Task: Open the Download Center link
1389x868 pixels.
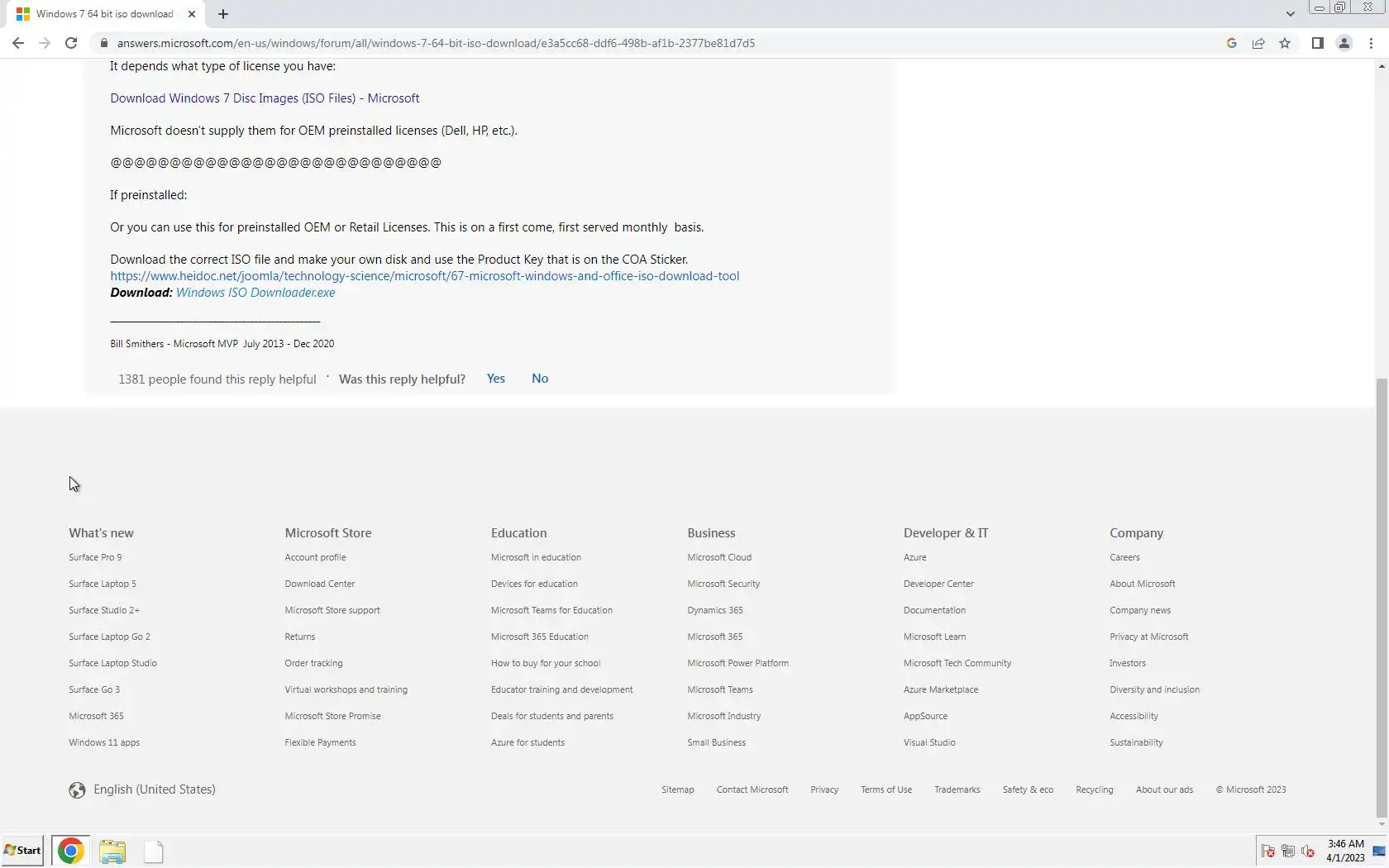Action: 320,584
